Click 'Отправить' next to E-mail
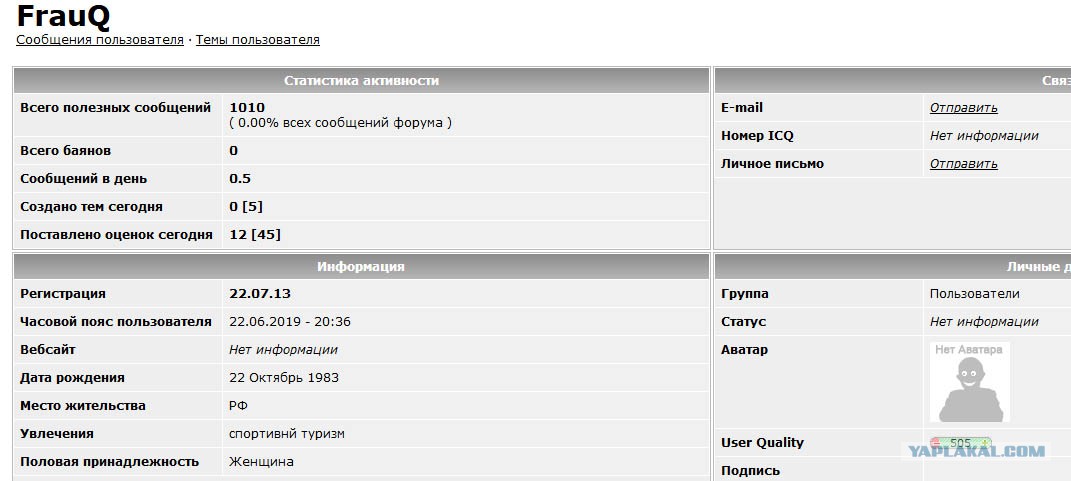 (963, 108)
